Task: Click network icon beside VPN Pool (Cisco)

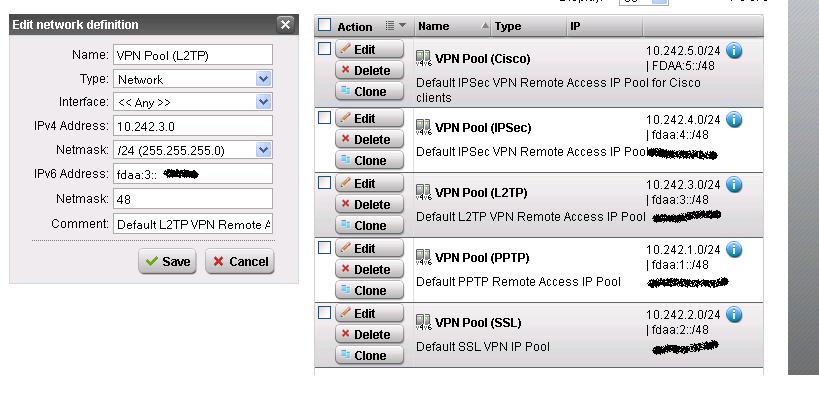Action: coord(424,59)
